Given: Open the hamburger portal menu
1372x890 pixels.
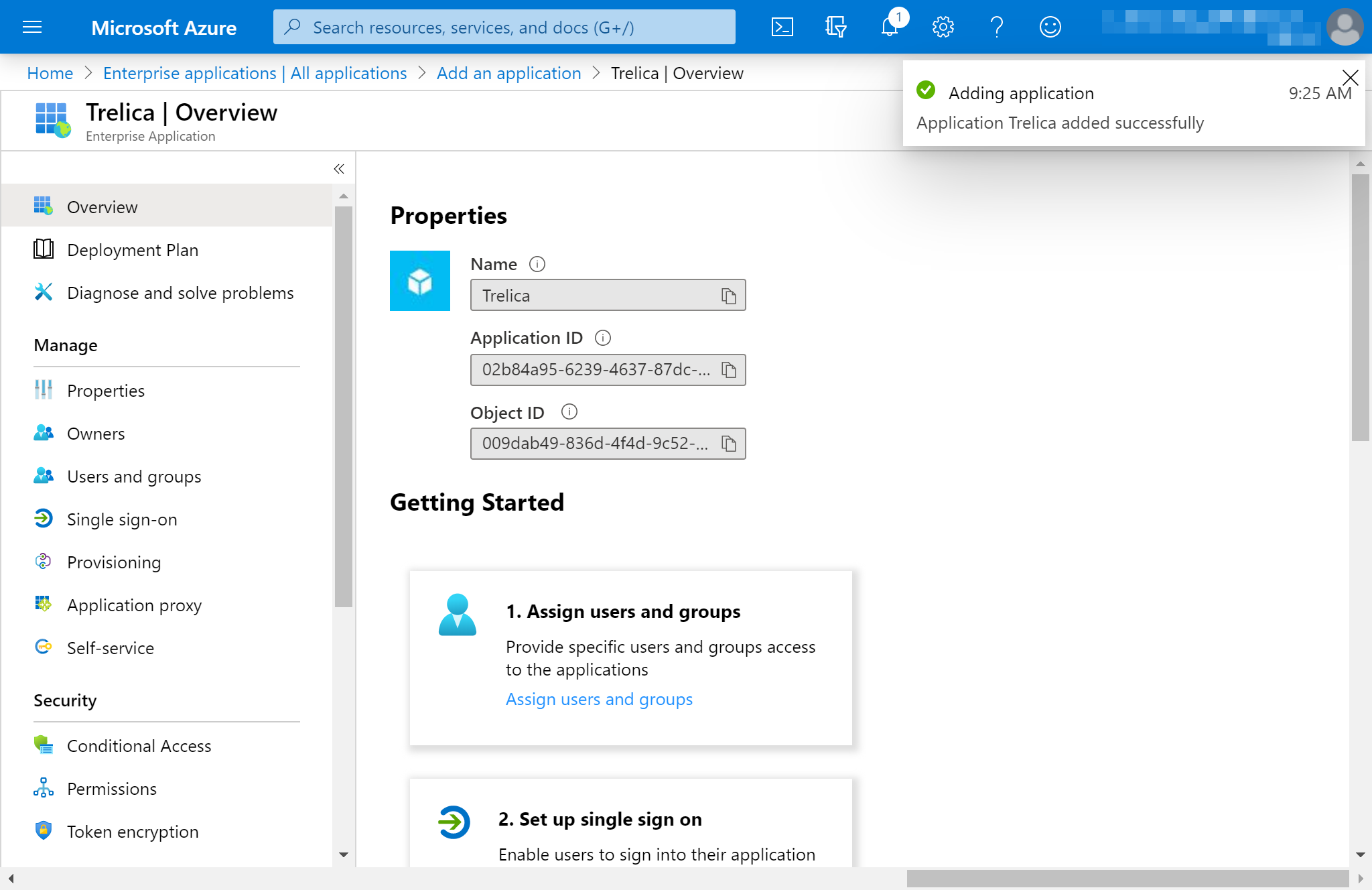Looking at the screenshot, I should [x=32, y=27].
